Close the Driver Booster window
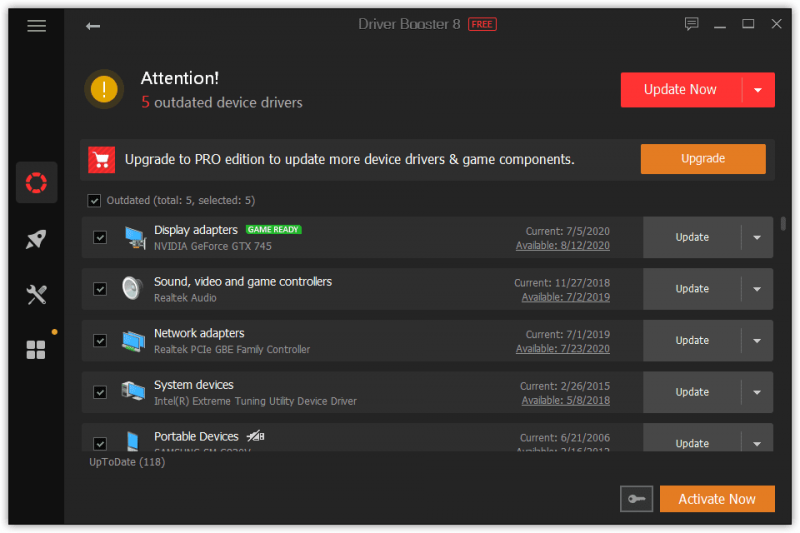 tap(777, 24)
